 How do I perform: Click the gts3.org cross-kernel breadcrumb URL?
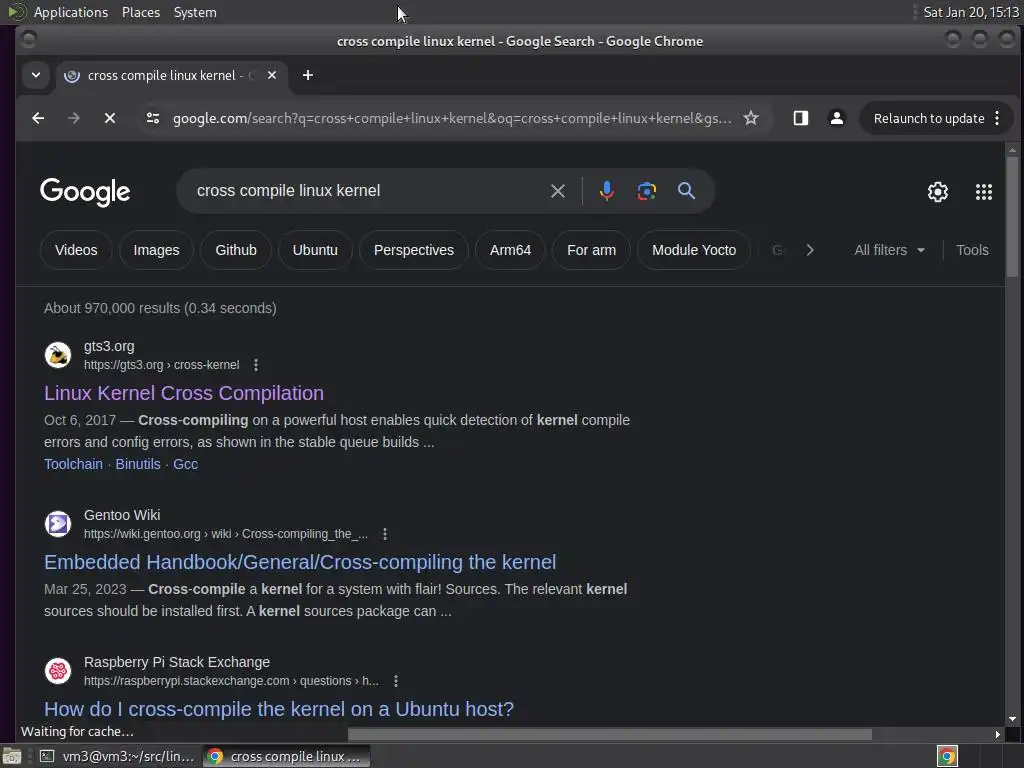click(161, 365)
